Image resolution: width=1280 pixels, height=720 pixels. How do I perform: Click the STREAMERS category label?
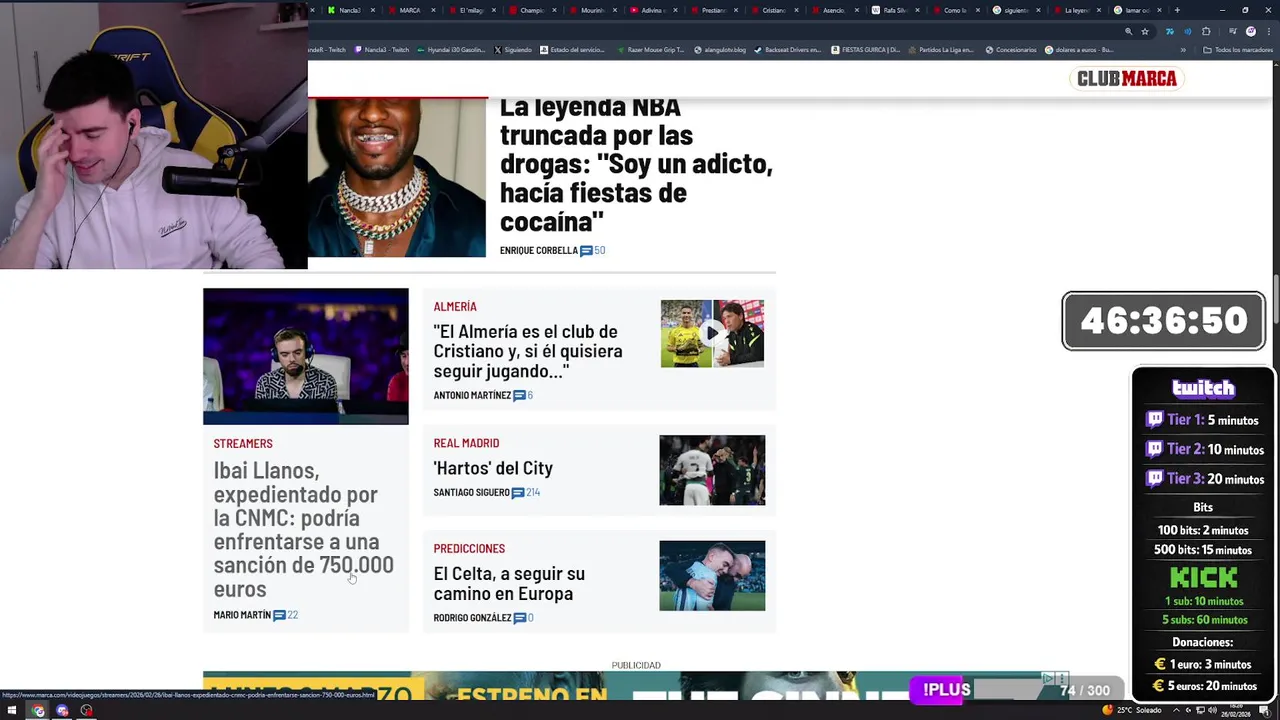(x=242, y=443)
